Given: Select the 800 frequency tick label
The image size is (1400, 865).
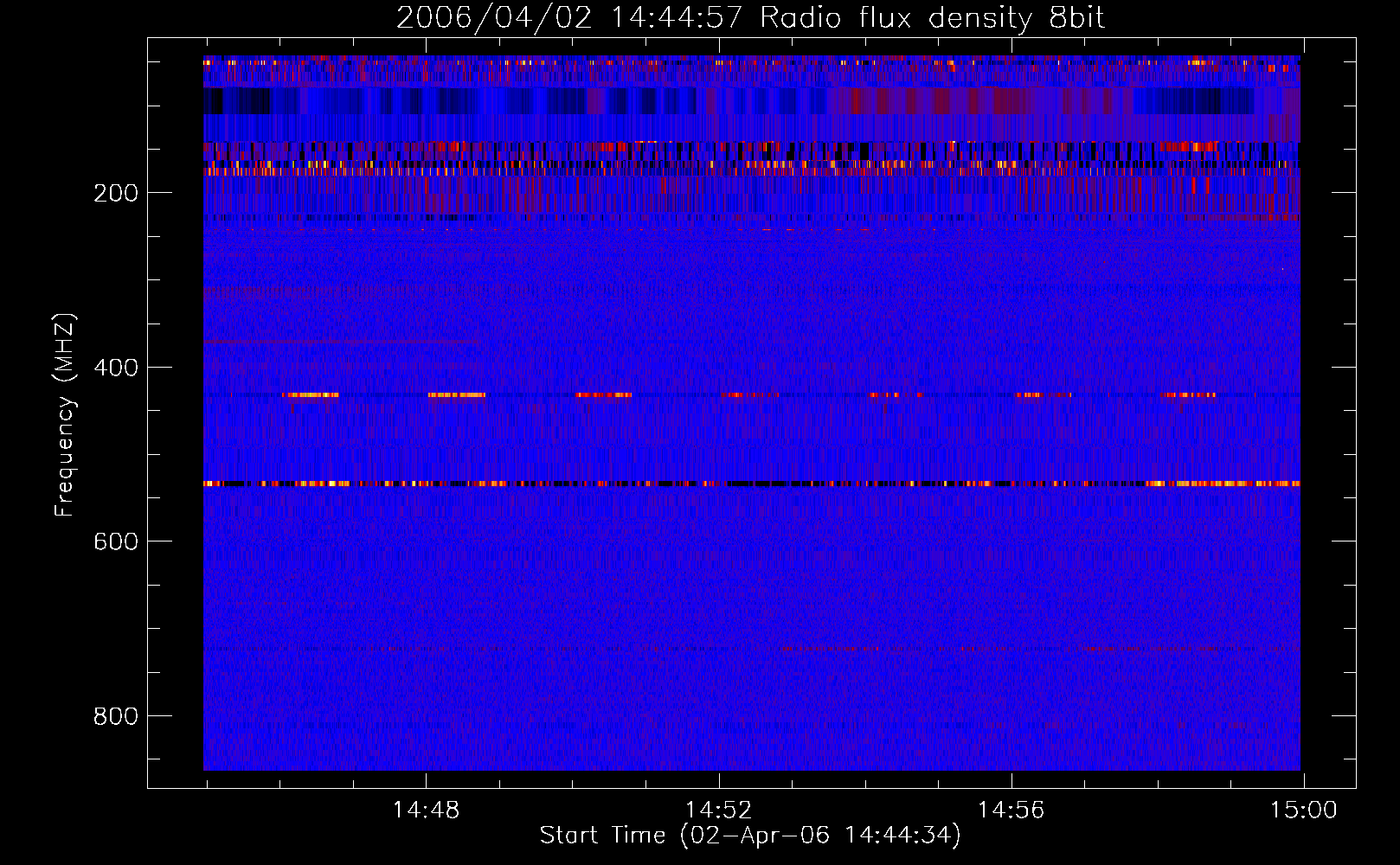Looking at the screenshot, I should [116, 716].
